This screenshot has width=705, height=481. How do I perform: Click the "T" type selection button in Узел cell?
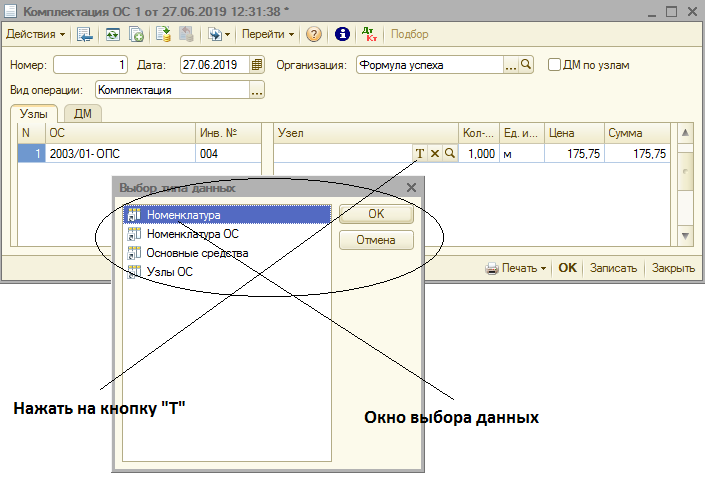[x=420, y=154]
